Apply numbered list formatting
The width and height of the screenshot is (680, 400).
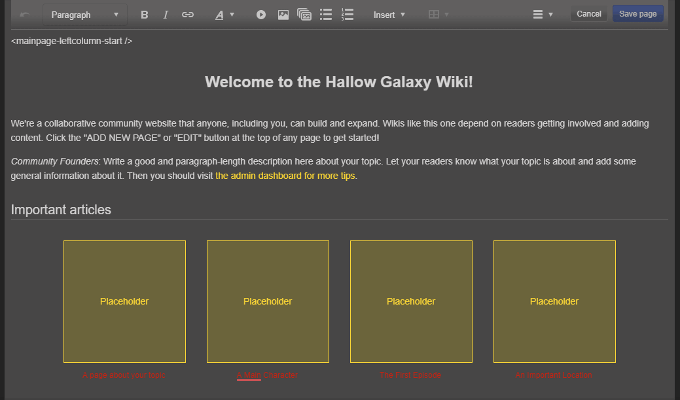tap(348, 15)
